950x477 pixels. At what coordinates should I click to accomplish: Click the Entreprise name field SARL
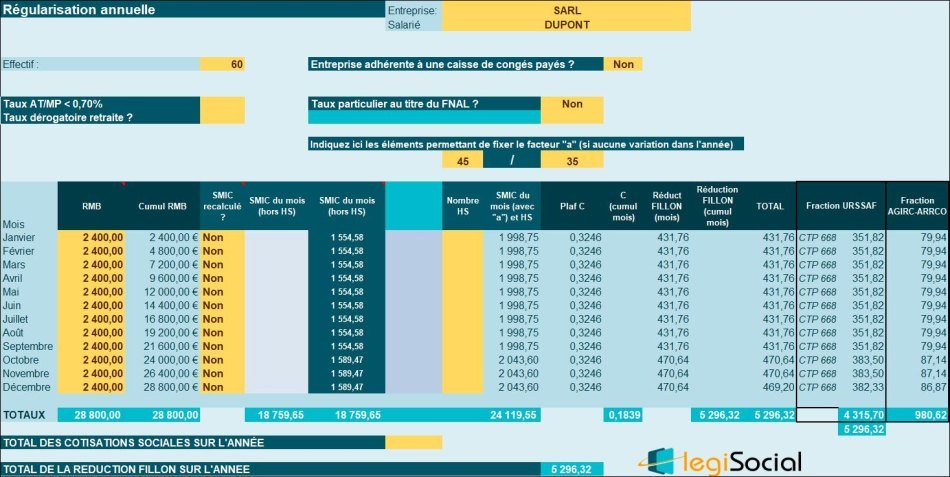click(566, 9)
